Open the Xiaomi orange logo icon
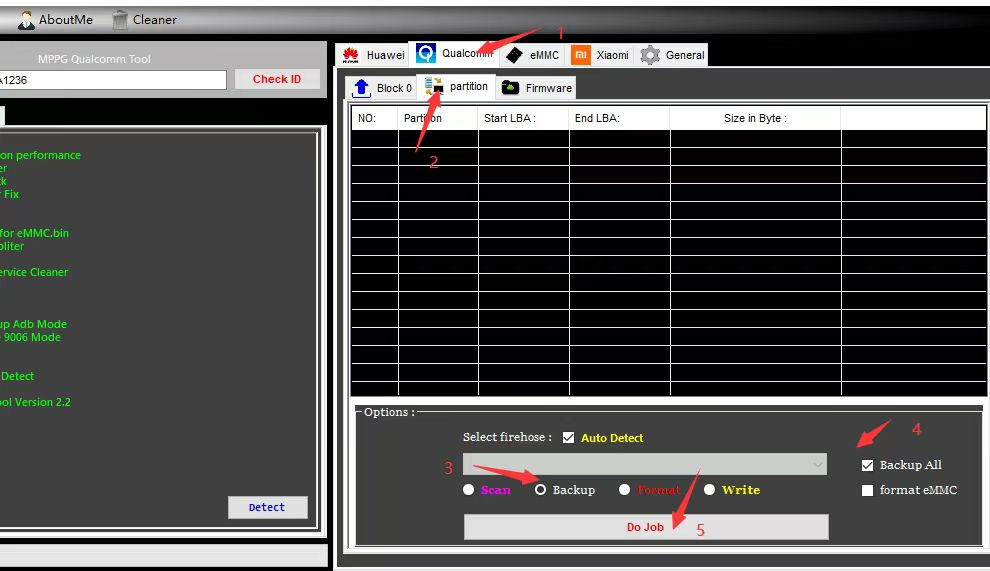The image size is (990, 571). coord(580,55)
